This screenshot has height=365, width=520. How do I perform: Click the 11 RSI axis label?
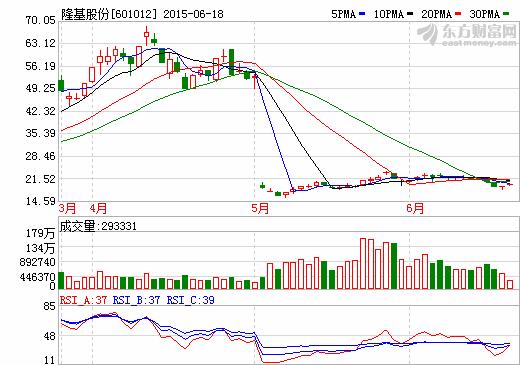pyautogui.click(x=49, y=360)
